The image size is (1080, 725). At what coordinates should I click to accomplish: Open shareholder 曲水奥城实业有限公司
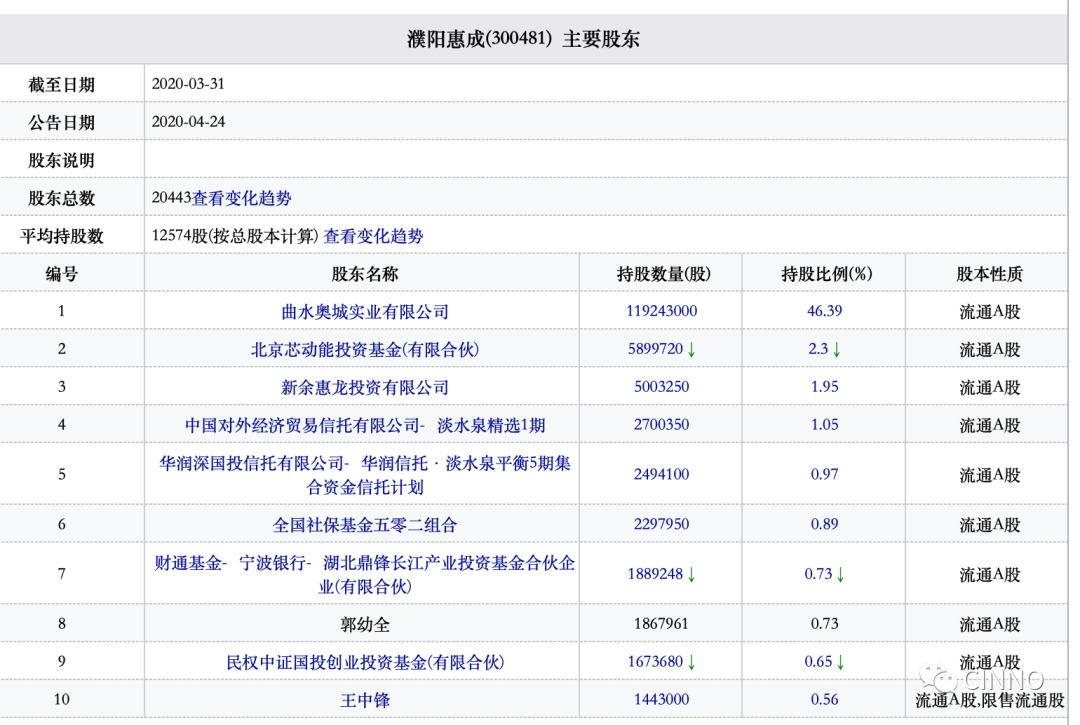coord(365,312)
